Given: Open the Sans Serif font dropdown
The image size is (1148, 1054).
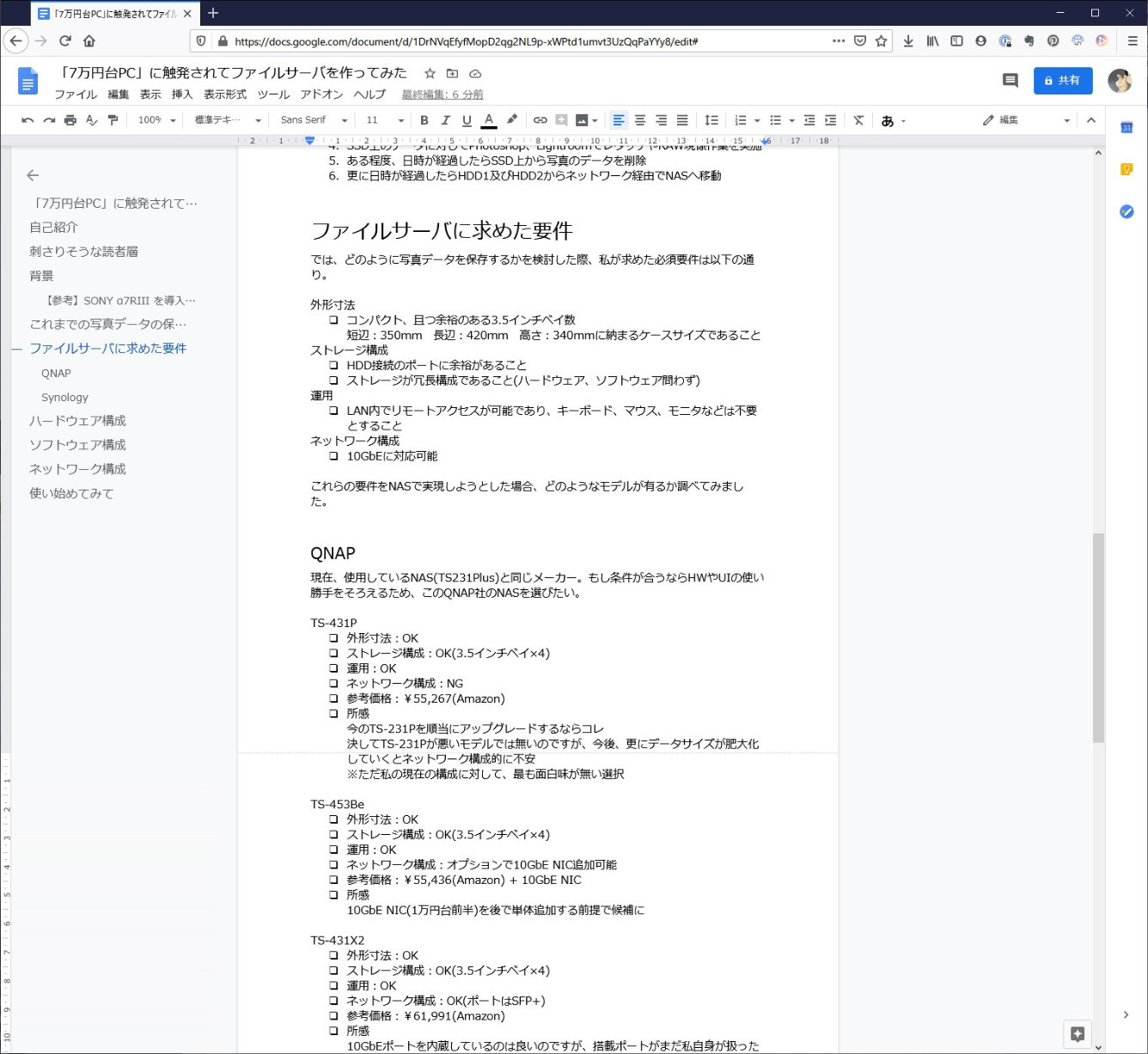Looking at the screenshot, I should (314, 120).
